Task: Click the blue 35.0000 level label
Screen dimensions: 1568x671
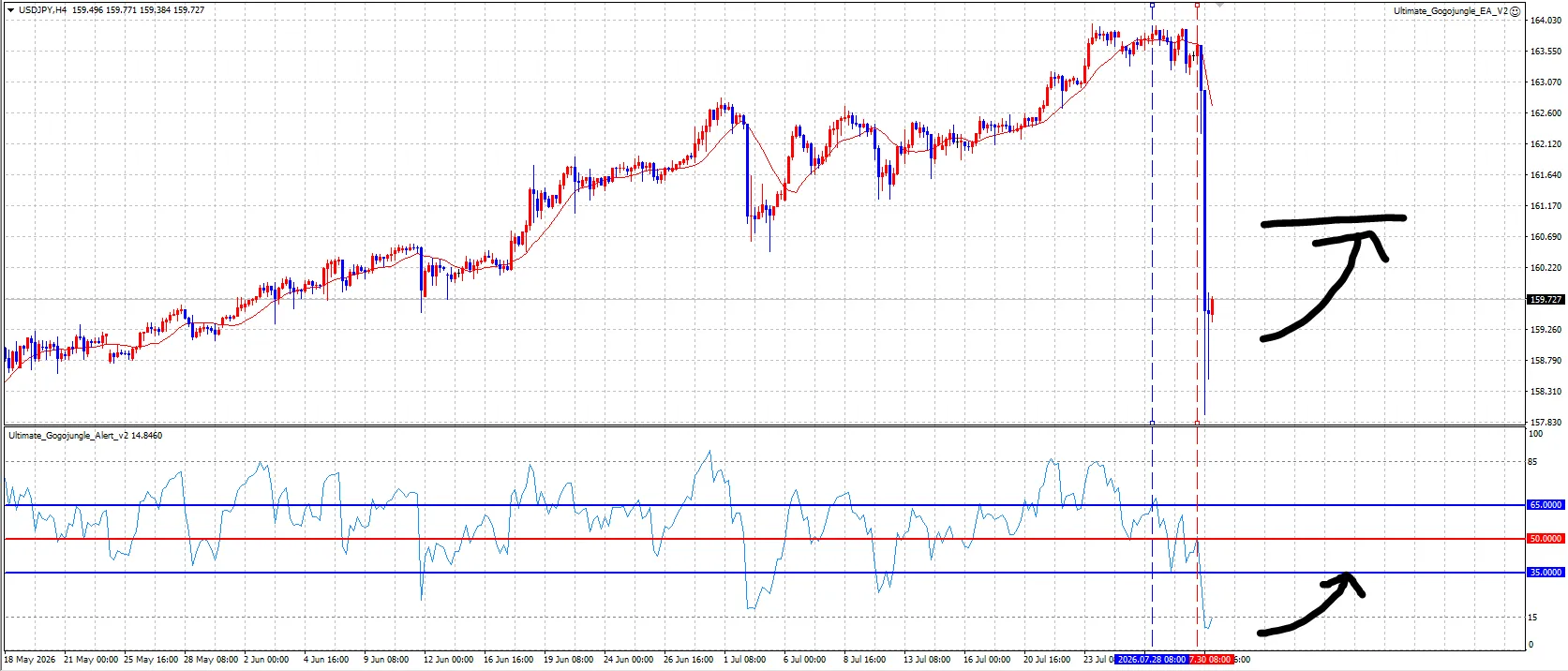Action: (x=1546, y=573)
